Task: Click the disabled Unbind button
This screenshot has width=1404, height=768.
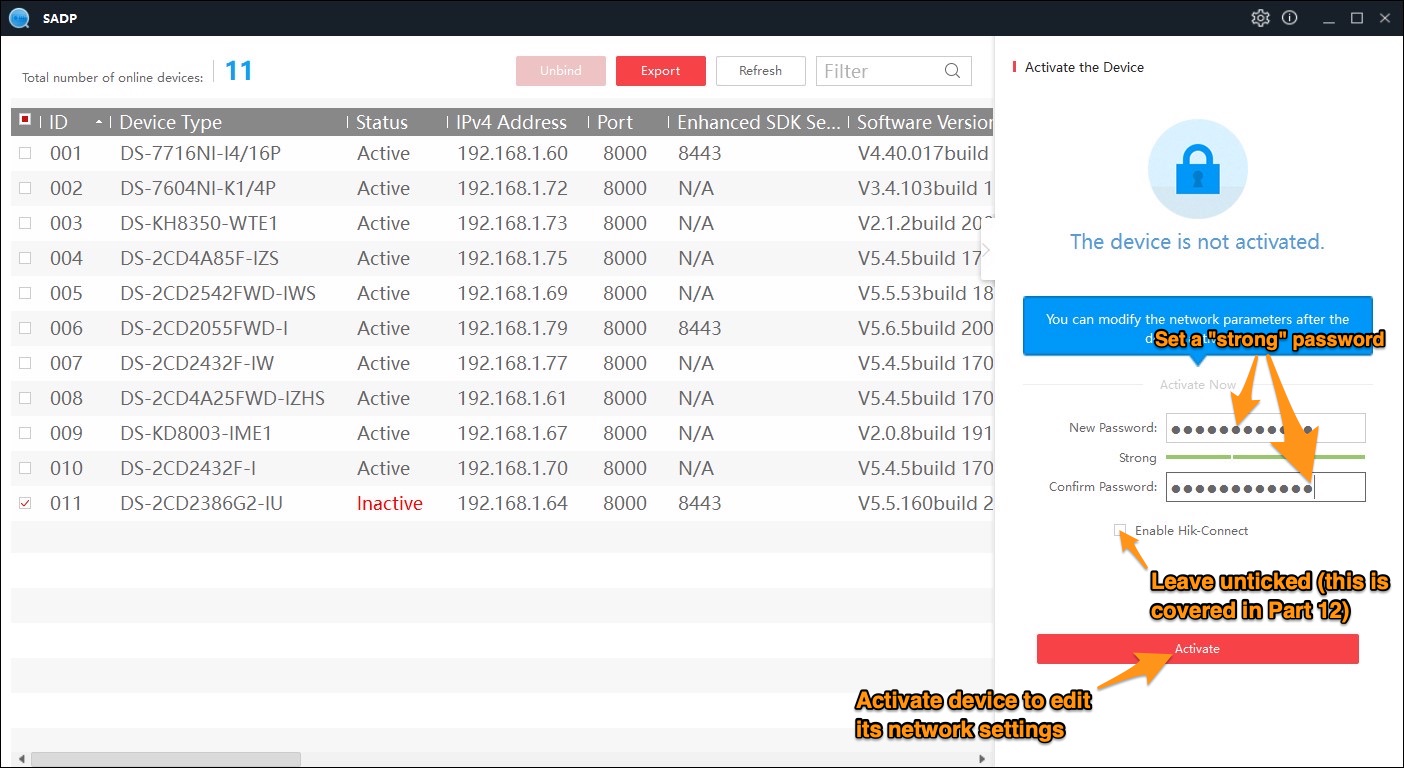Action: (560, 70)
